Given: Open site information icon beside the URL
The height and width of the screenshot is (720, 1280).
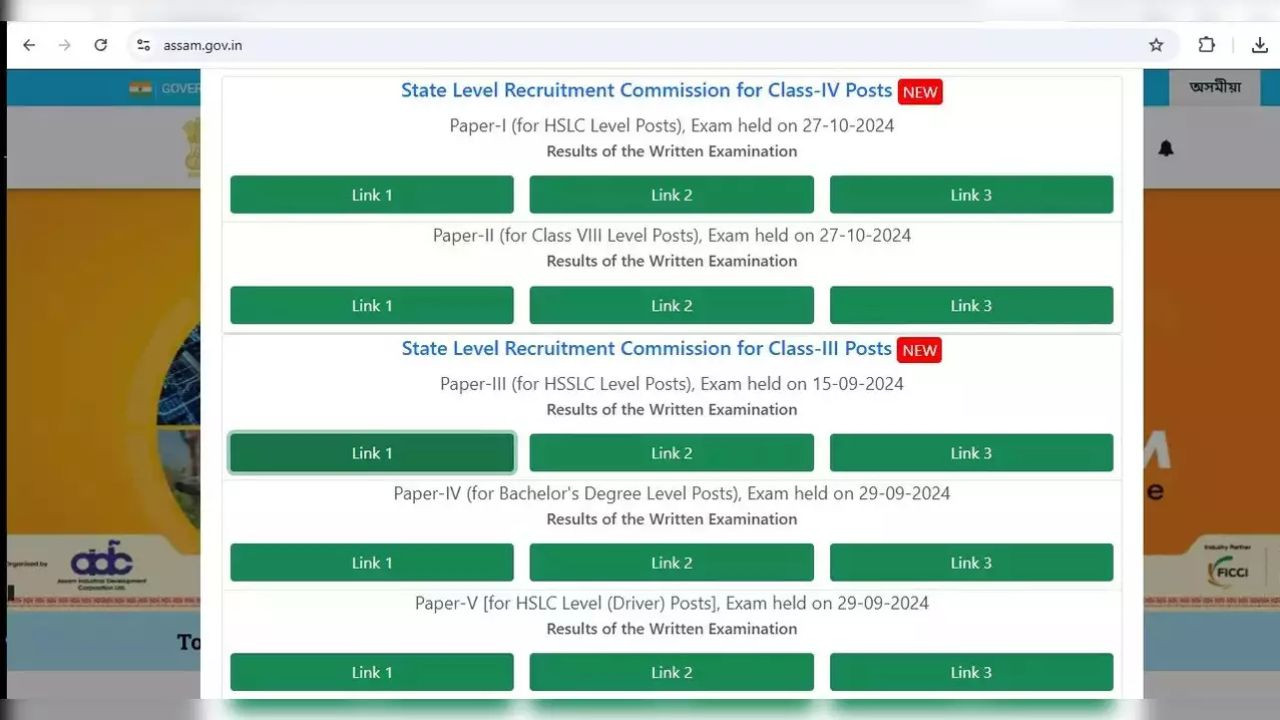Looking at the screenshot, I should tap(144, 45).
